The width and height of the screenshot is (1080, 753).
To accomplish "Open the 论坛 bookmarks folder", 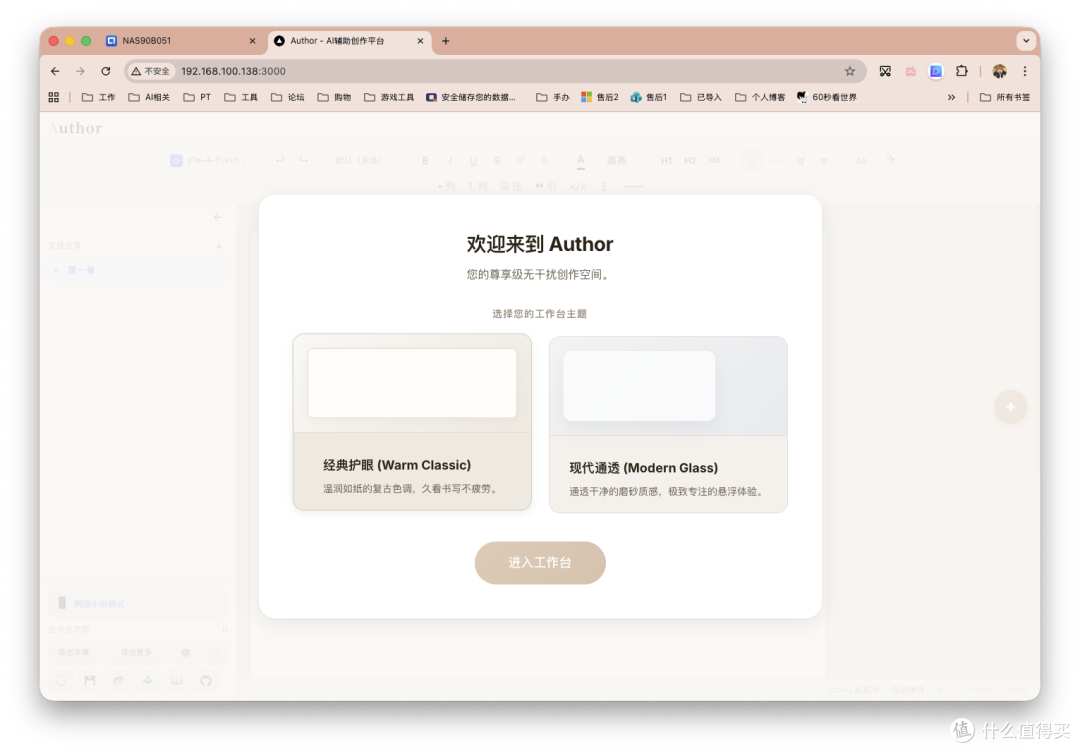I will coord(288,97).
